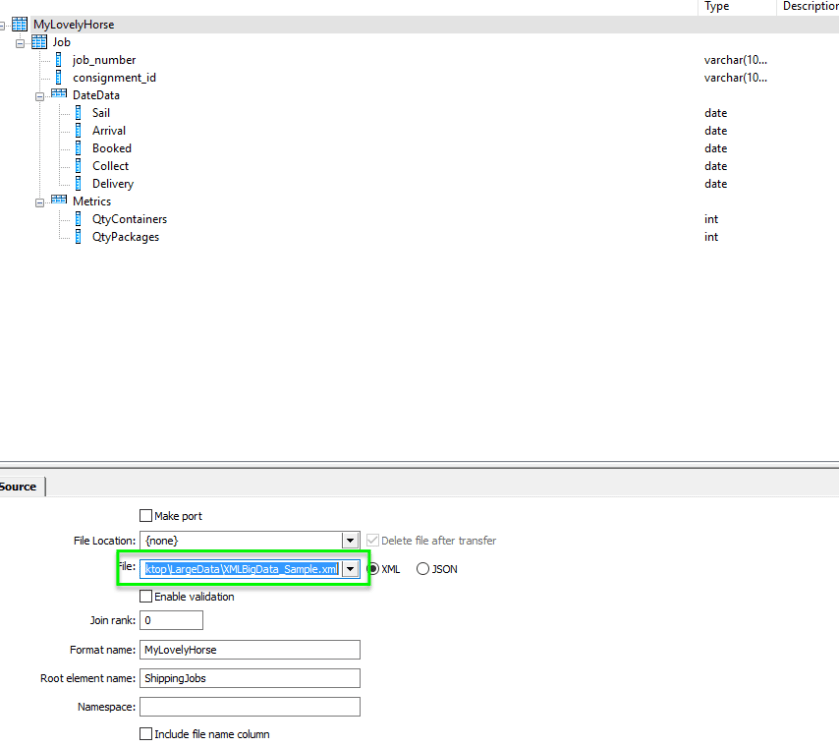The width and height of the screenshot is (839, 747).
Task: Check Include file name column option
Action: pyautogui.click(x=146, y=734)
